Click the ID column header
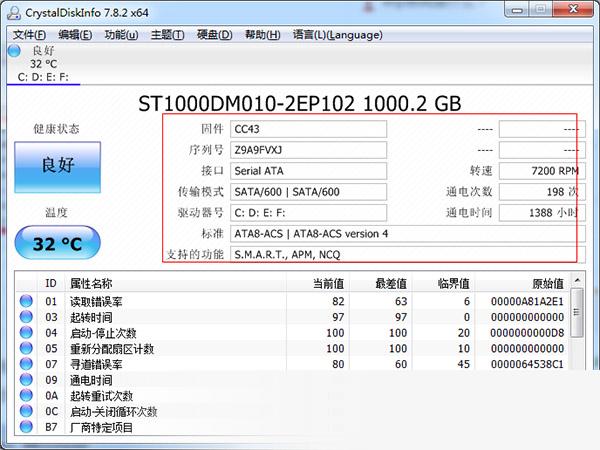600x450 pixels. click(51, 284)
